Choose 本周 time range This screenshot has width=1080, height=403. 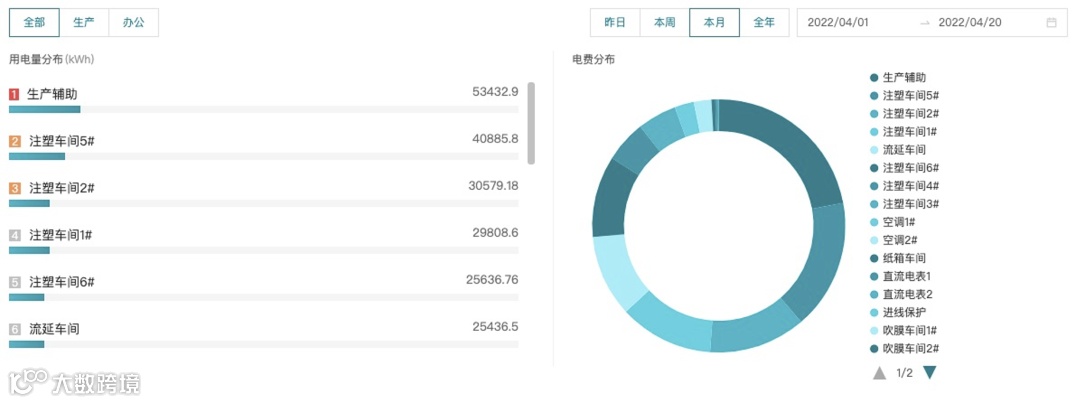[x=665, y=22]
